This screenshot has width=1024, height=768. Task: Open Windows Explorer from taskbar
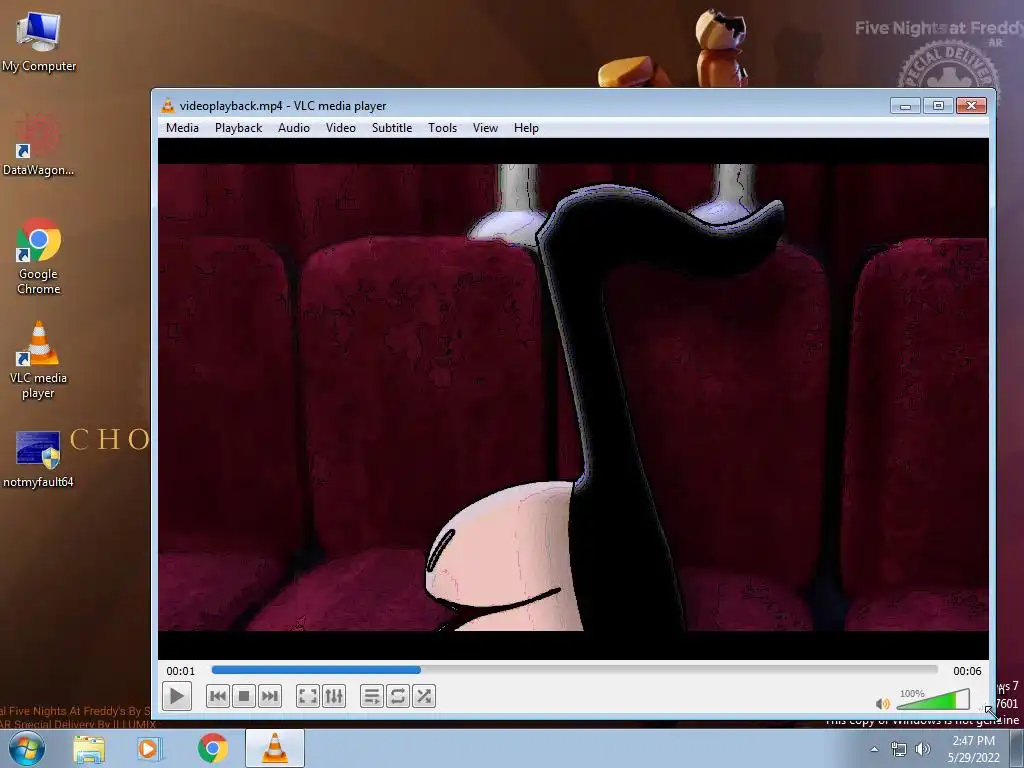click(x=89, y=749)
